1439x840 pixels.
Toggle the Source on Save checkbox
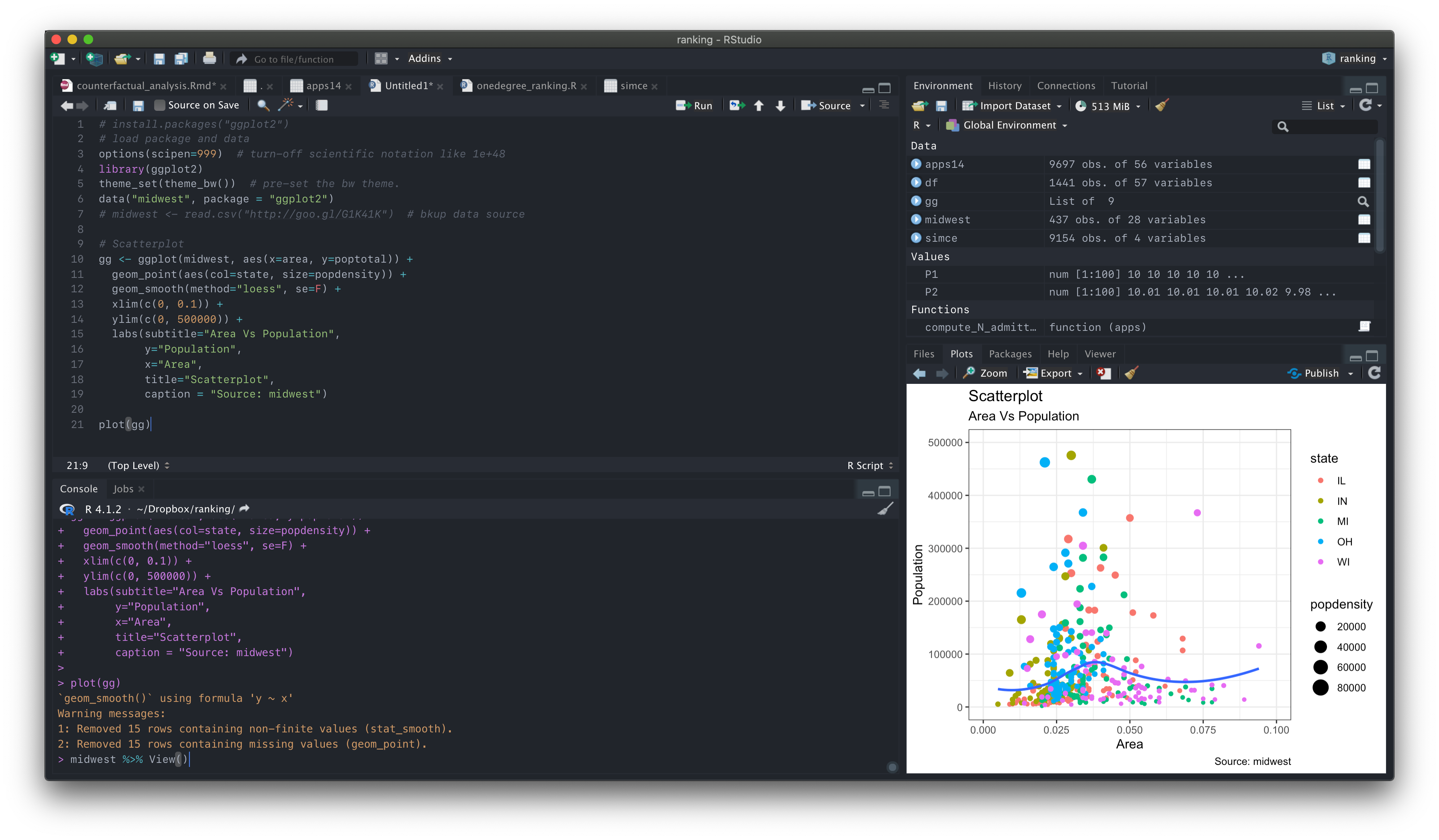pyautogui.click(x=160, y=105)
